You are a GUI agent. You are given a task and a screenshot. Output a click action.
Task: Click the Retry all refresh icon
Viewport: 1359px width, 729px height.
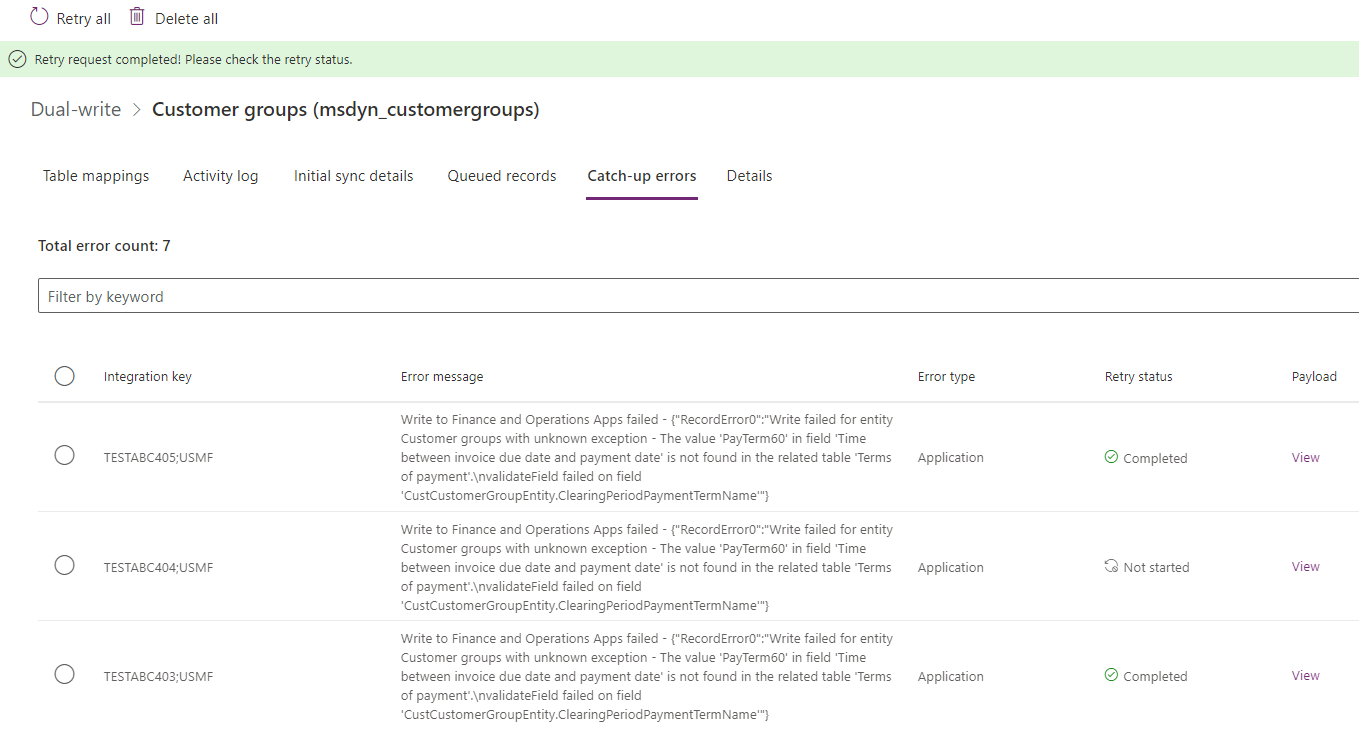[x=37, y=17]
